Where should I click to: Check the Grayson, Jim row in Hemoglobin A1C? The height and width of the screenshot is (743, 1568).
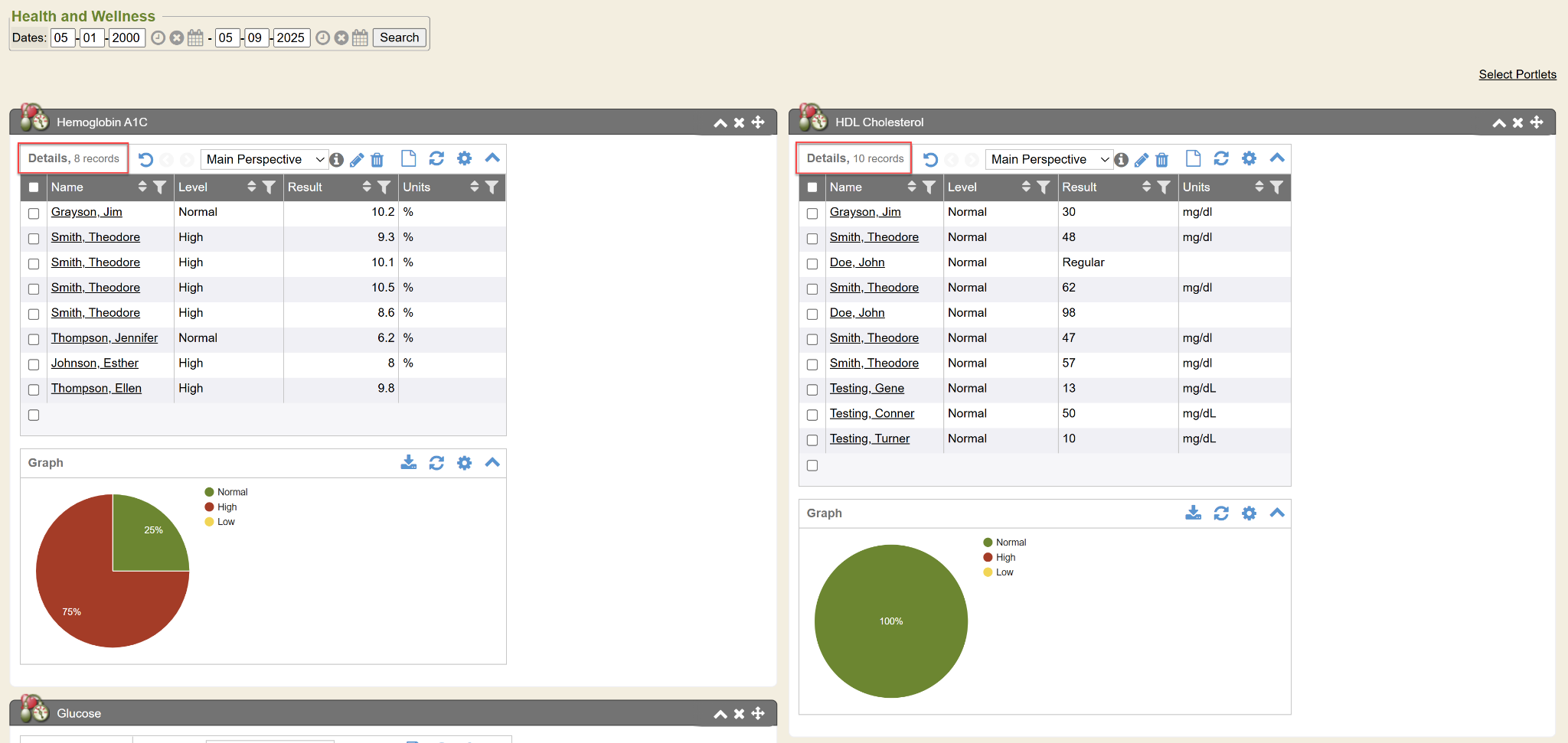pyautogui.click(x=34, y=213)
